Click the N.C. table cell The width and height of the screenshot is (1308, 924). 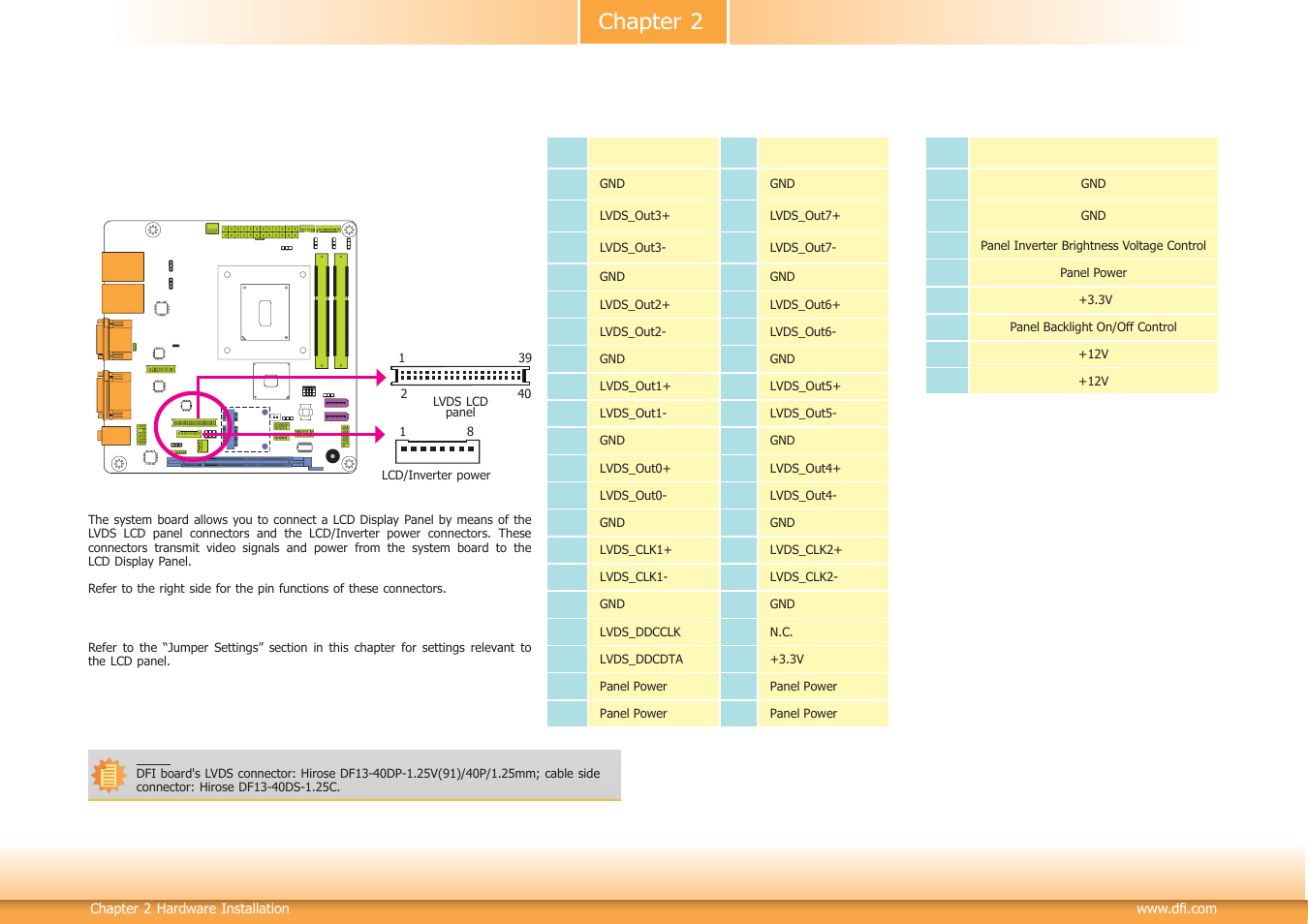click(x=824, y=632)
